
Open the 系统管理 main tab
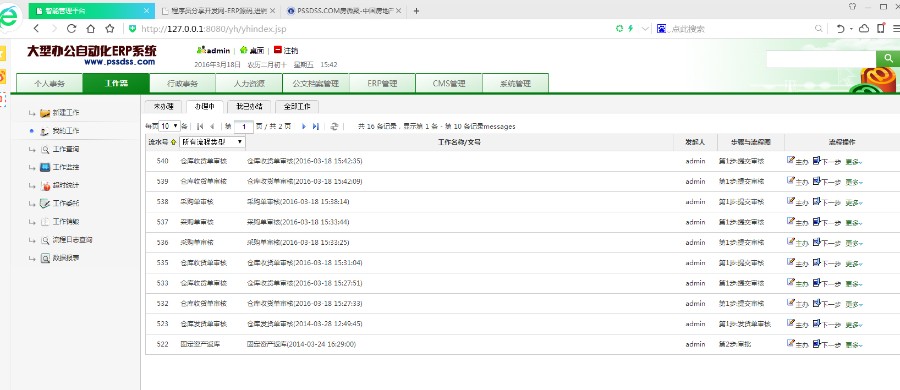515,83
